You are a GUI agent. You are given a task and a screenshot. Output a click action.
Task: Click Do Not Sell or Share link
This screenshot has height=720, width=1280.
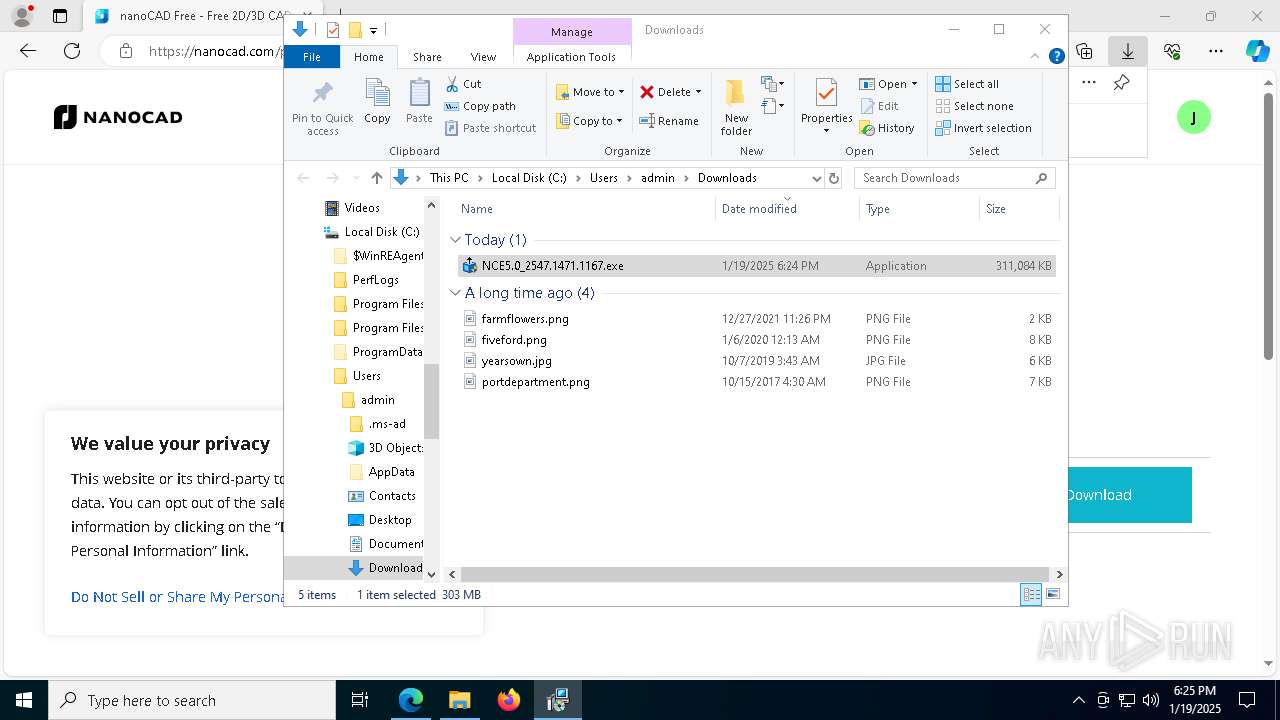[178, 597]
